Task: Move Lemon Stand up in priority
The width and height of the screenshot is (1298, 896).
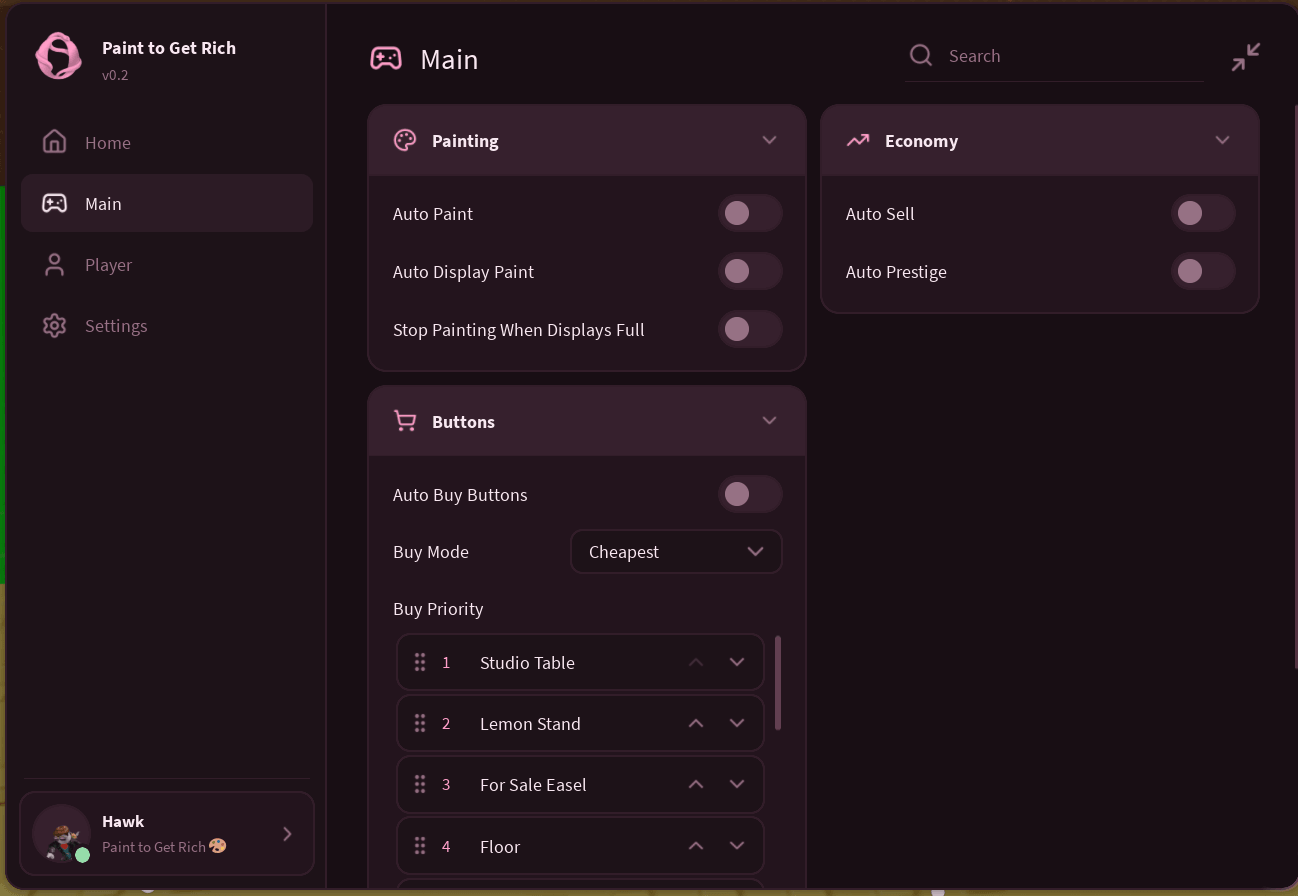Action: 696,723
